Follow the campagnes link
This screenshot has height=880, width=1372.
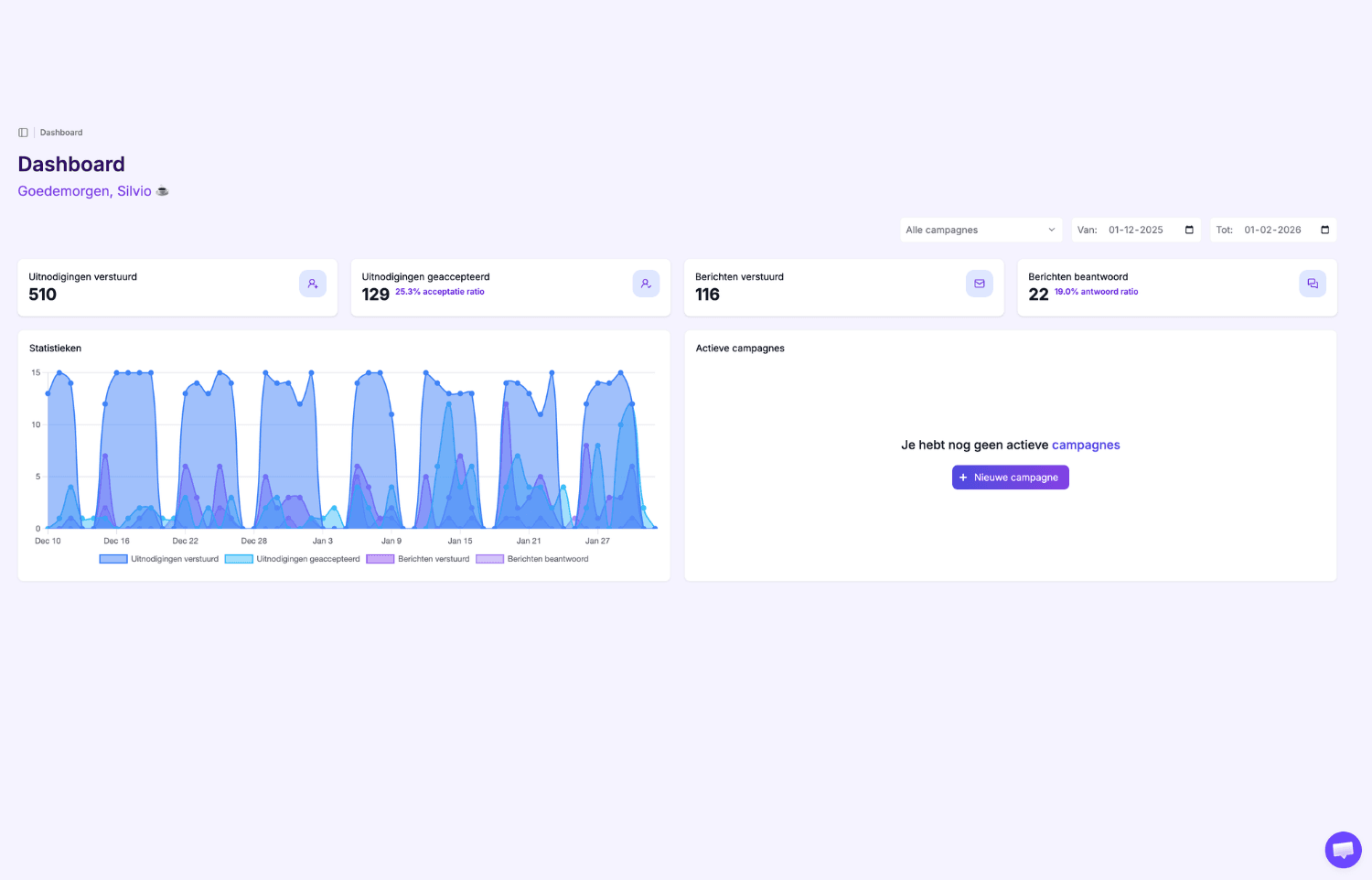pyautogui.click(x=1086, y=445)
